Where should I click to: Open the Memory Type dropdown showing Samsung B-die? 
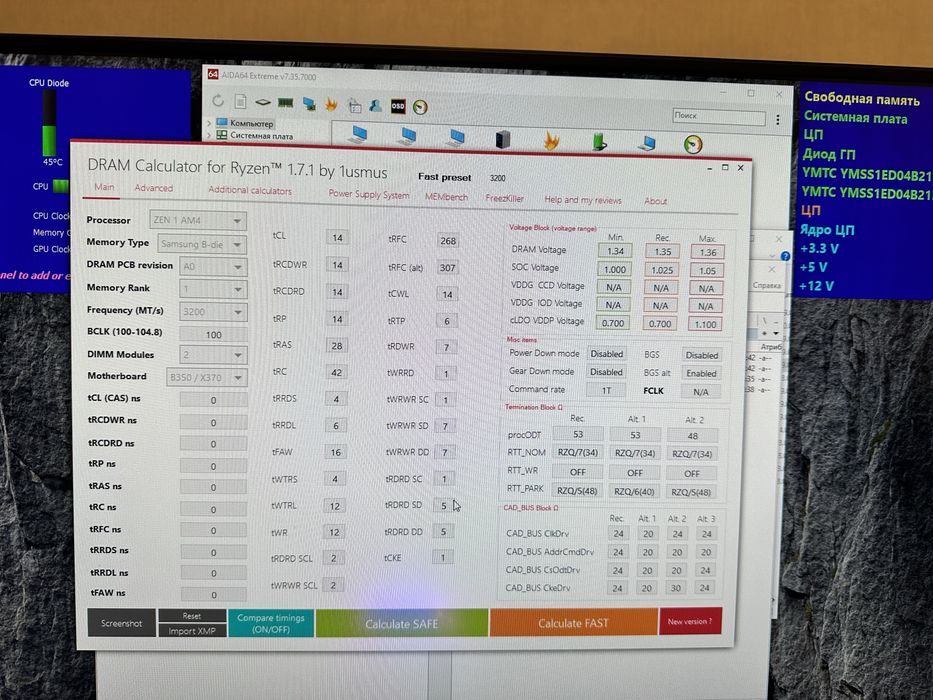pos(202,244)
